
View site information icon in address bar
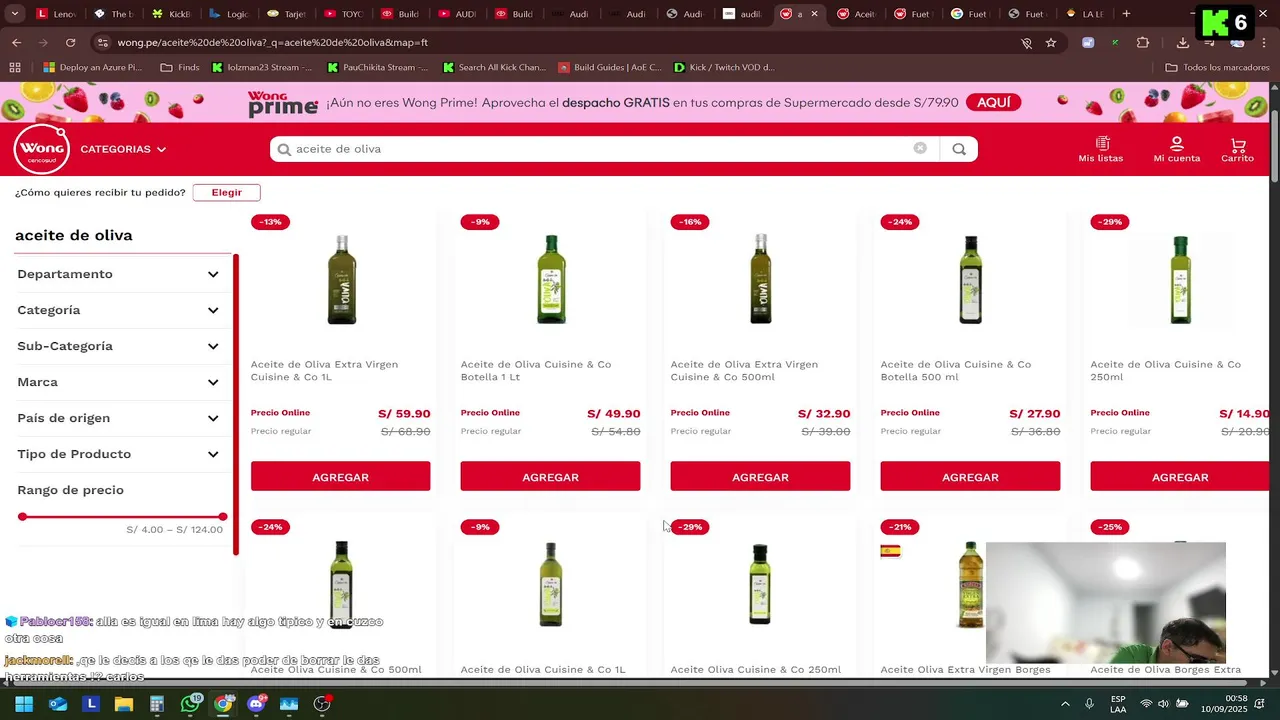coord(101,43)
